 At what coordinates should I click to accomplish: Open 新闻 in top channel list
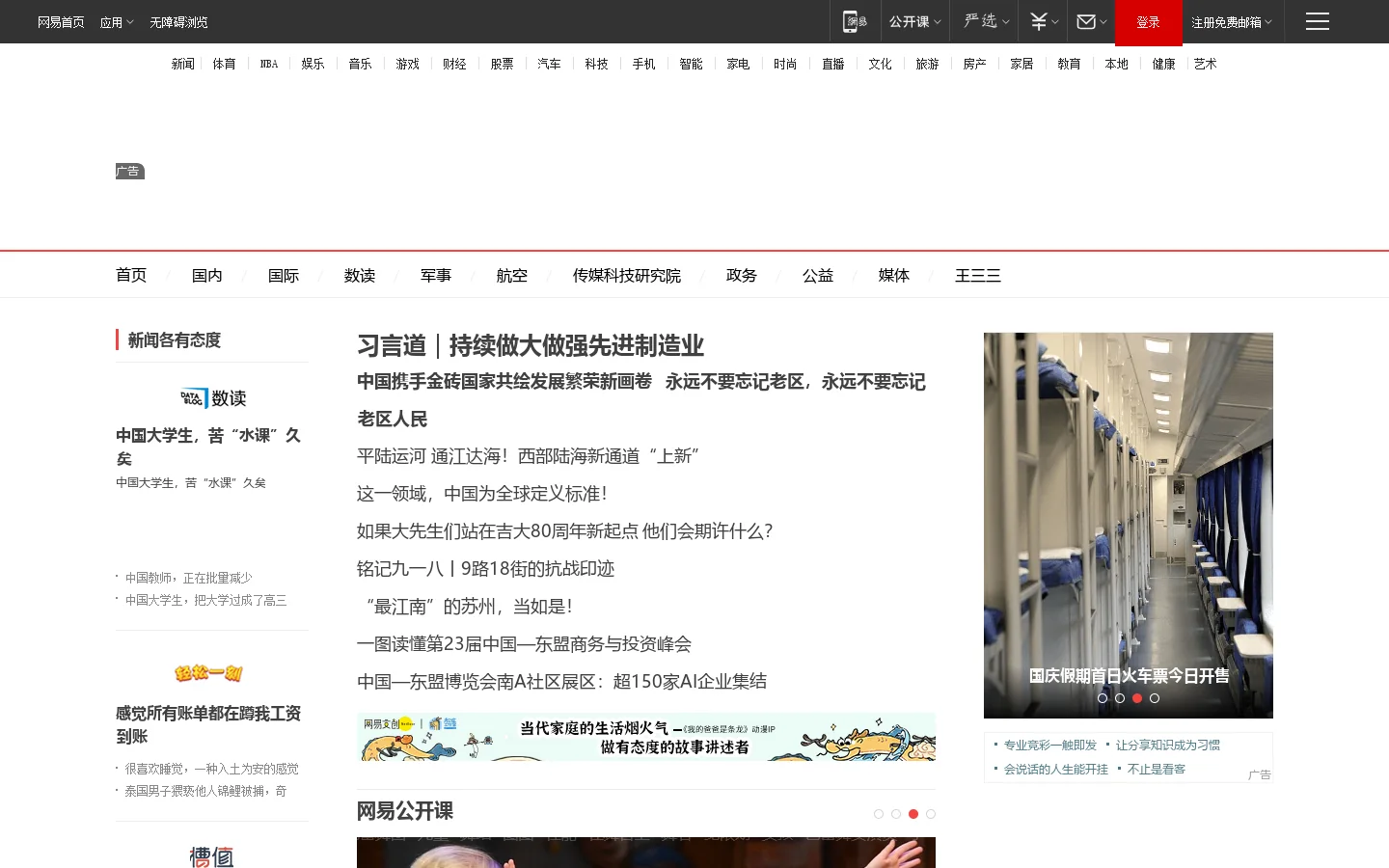(183, 64)
